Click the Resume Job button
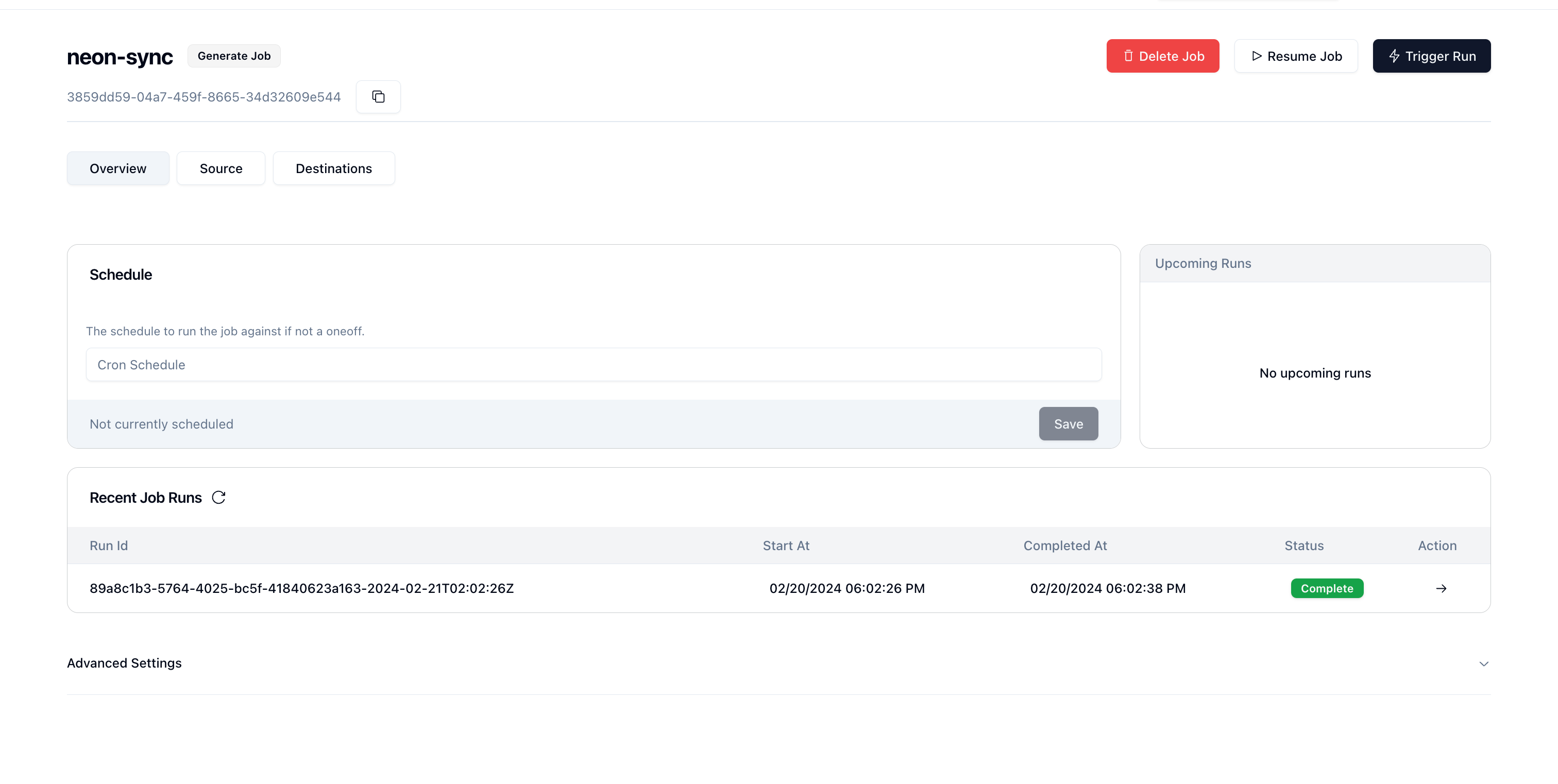This screenshot has width=1558, height=784. (x=1296, y=56)
